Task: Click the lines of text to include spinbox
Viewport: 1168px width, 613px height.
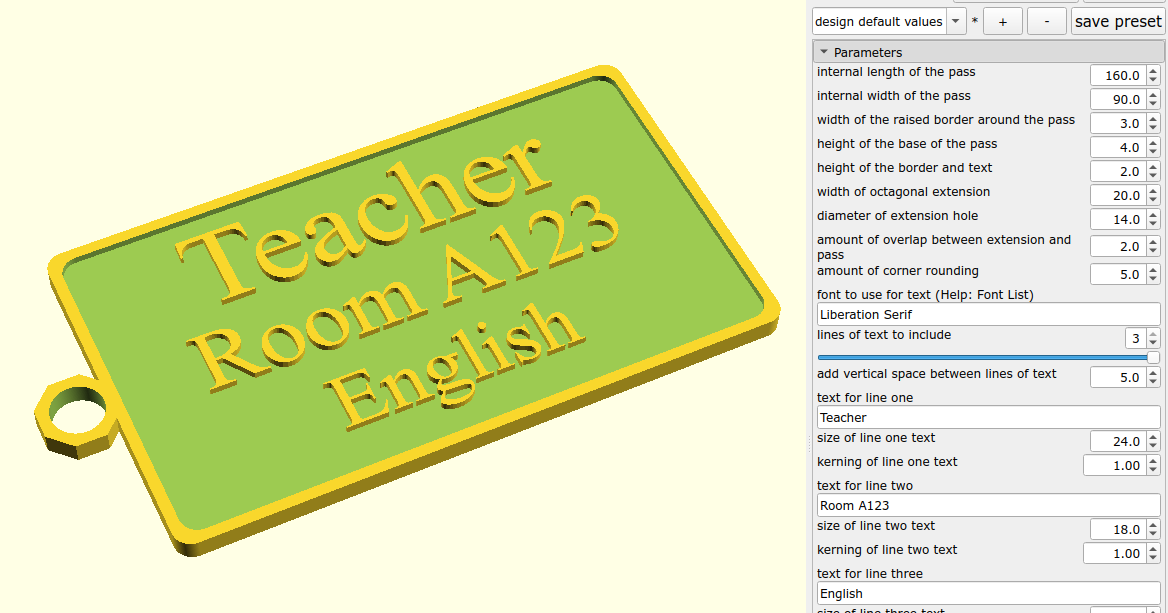Action: coord(1133,338)
